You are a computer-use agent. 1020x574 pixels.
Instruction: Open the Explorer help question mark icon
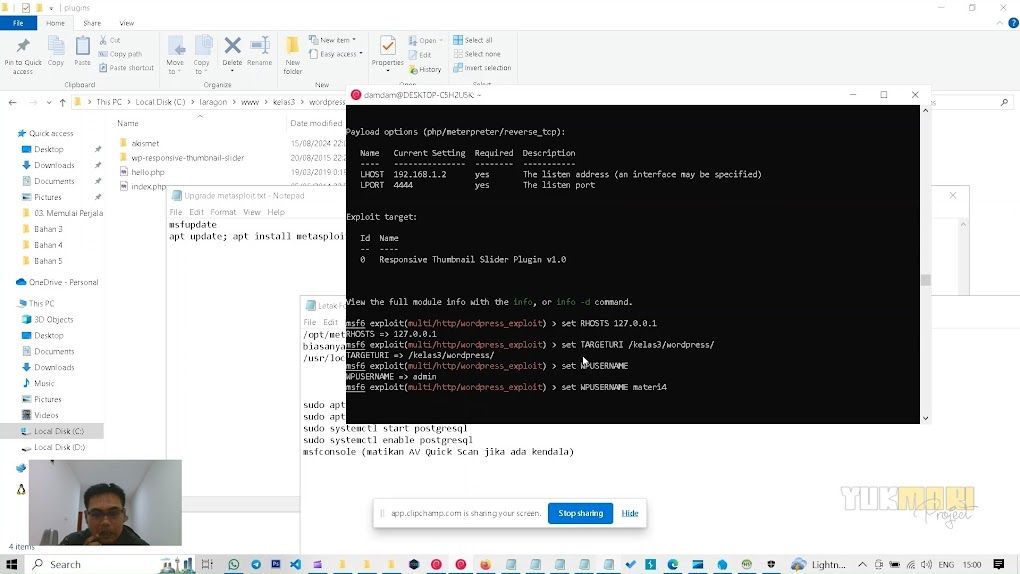pyautogui.click(x=1013, y=23)
